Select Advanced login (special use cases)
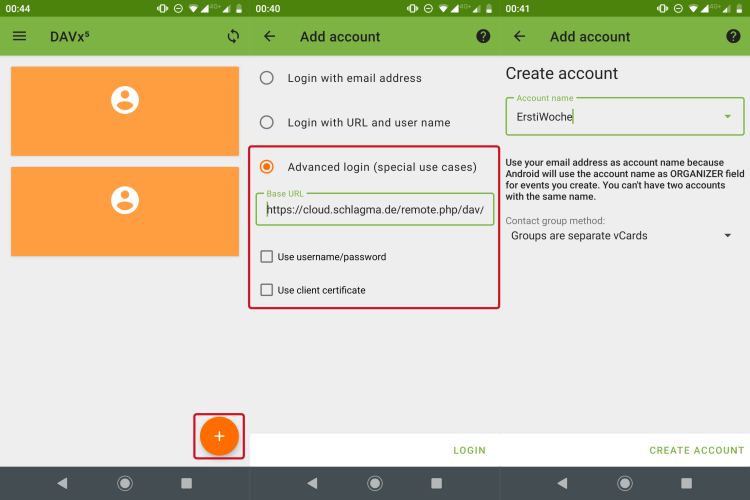 pos(368,167)
